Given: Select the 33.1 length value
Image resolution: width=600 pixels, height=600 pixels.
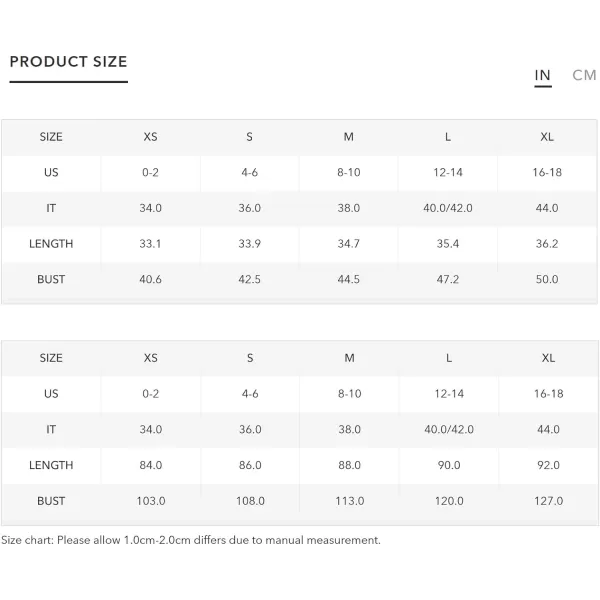Looking at the screenshot, I should (x=150, y=243).
